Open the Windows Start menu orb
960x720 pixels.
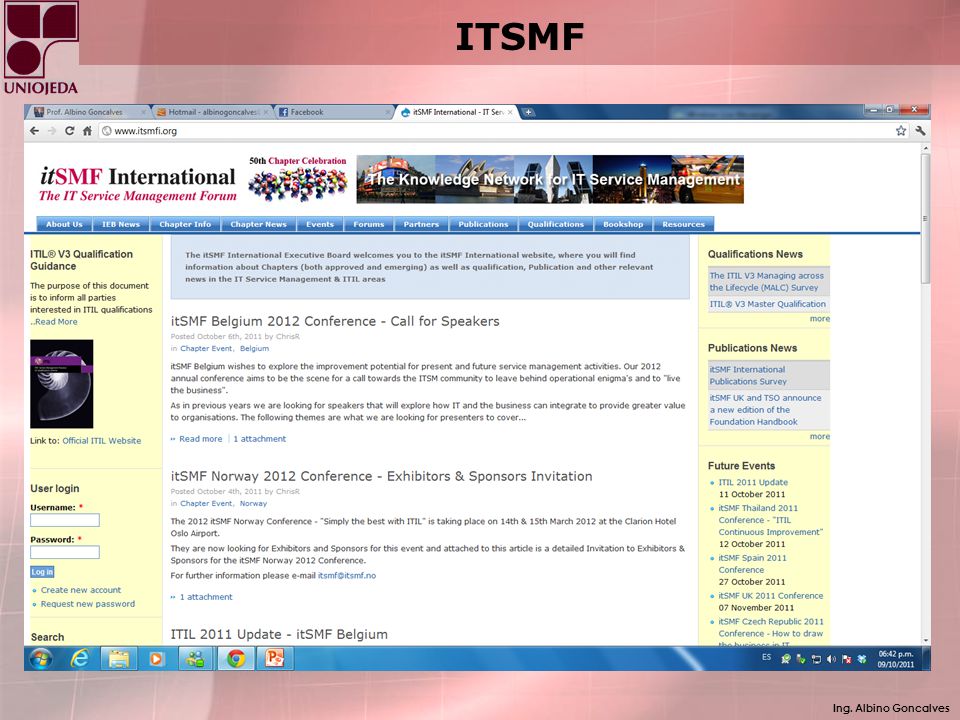point(41,659)
